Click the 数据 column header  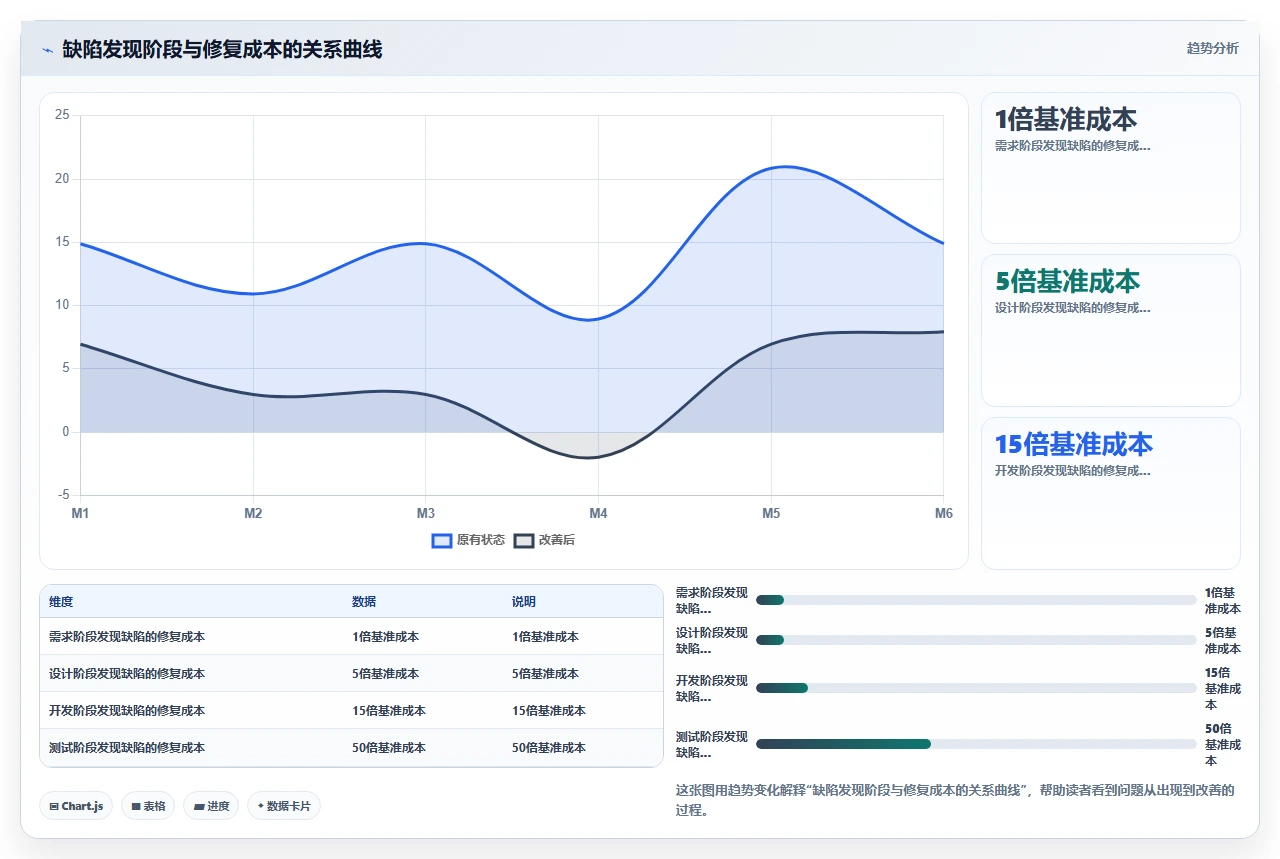[364, 602]
